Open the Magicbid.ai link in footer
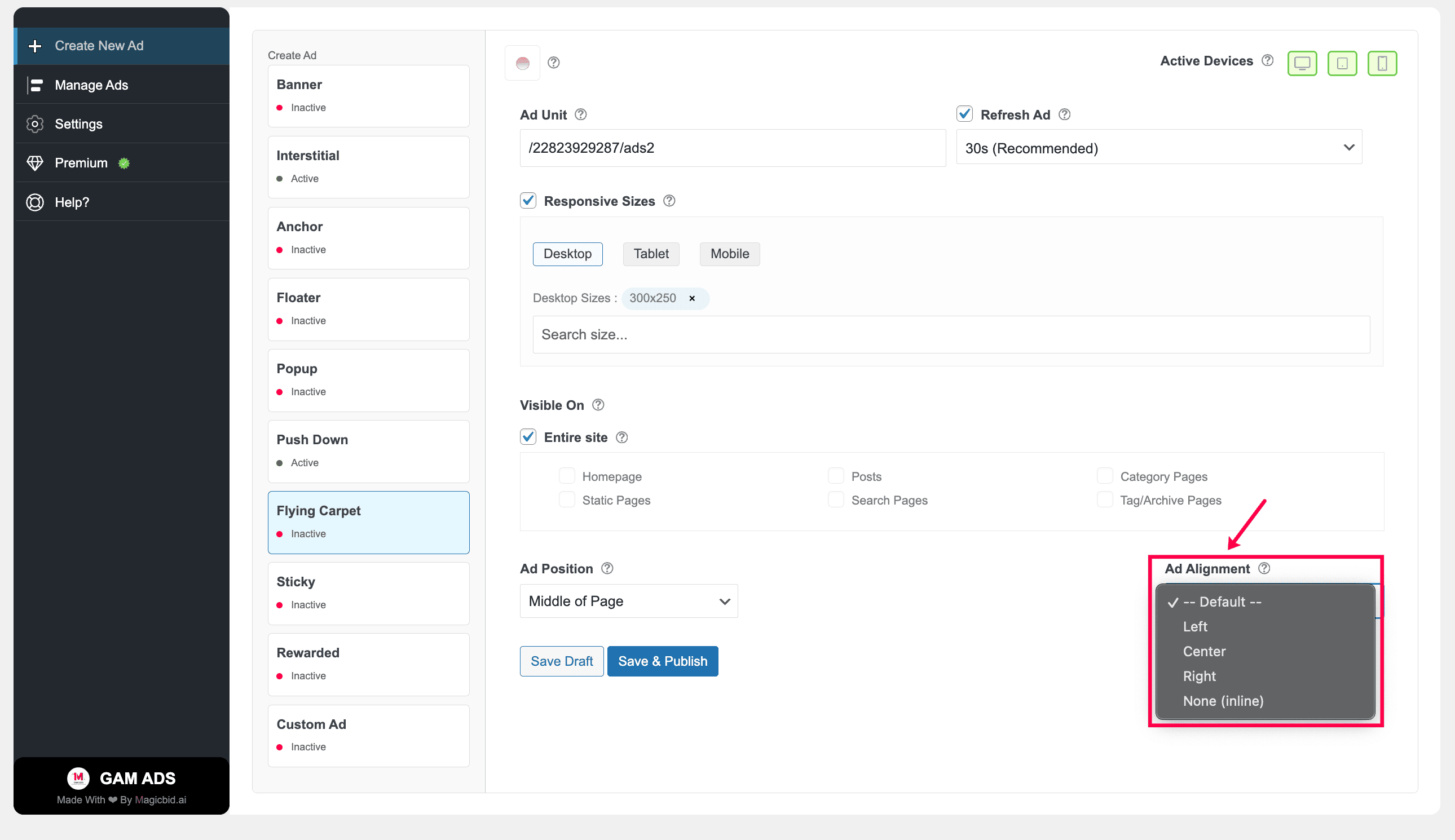Image resolution: width=1455 pixels, height=840 pixels. [161, 799]
